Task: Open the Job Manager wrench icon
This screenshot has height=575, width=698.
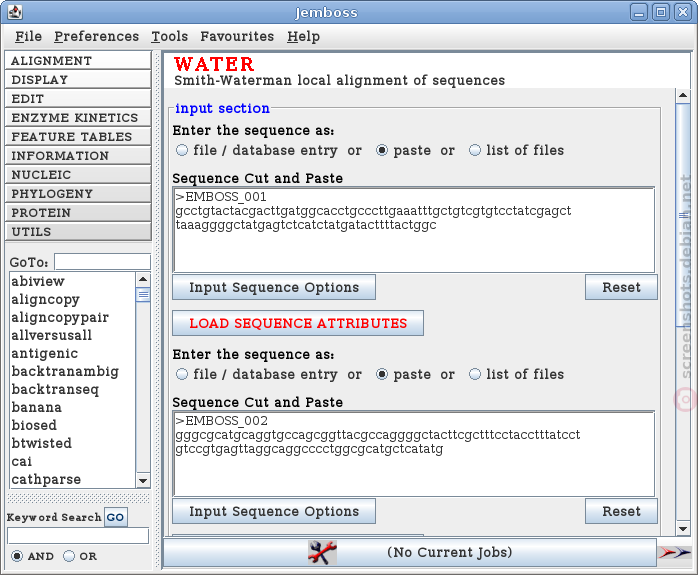Action: tap(322, 553)
